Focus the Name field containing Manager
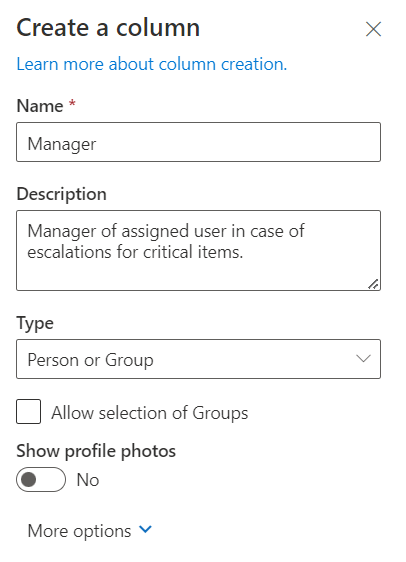The image size is (406, 562). pos(199,142)
